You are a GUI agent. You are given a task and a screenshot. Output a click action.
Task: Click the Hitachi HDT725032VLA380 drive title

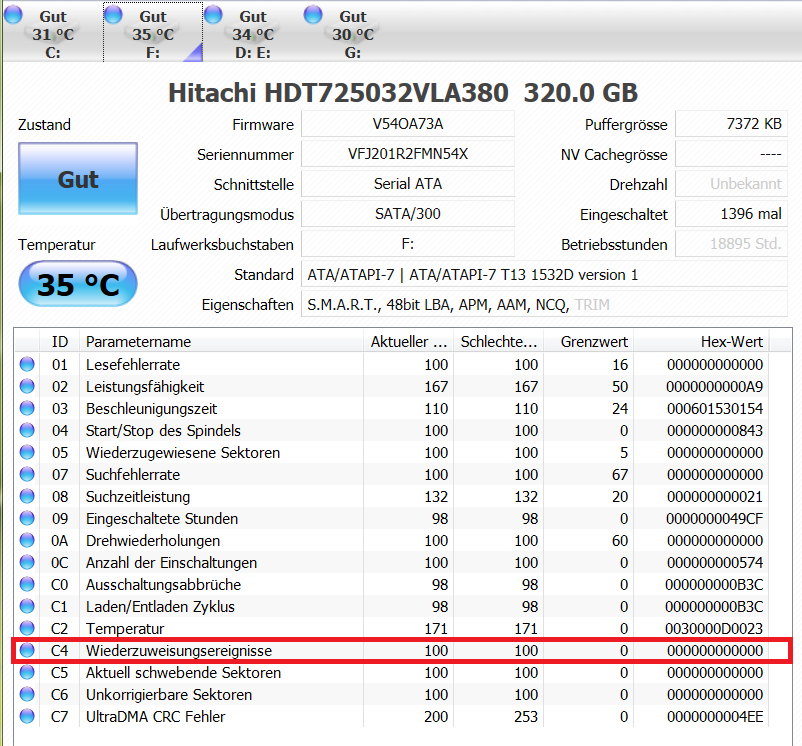(x=338, y=93)
